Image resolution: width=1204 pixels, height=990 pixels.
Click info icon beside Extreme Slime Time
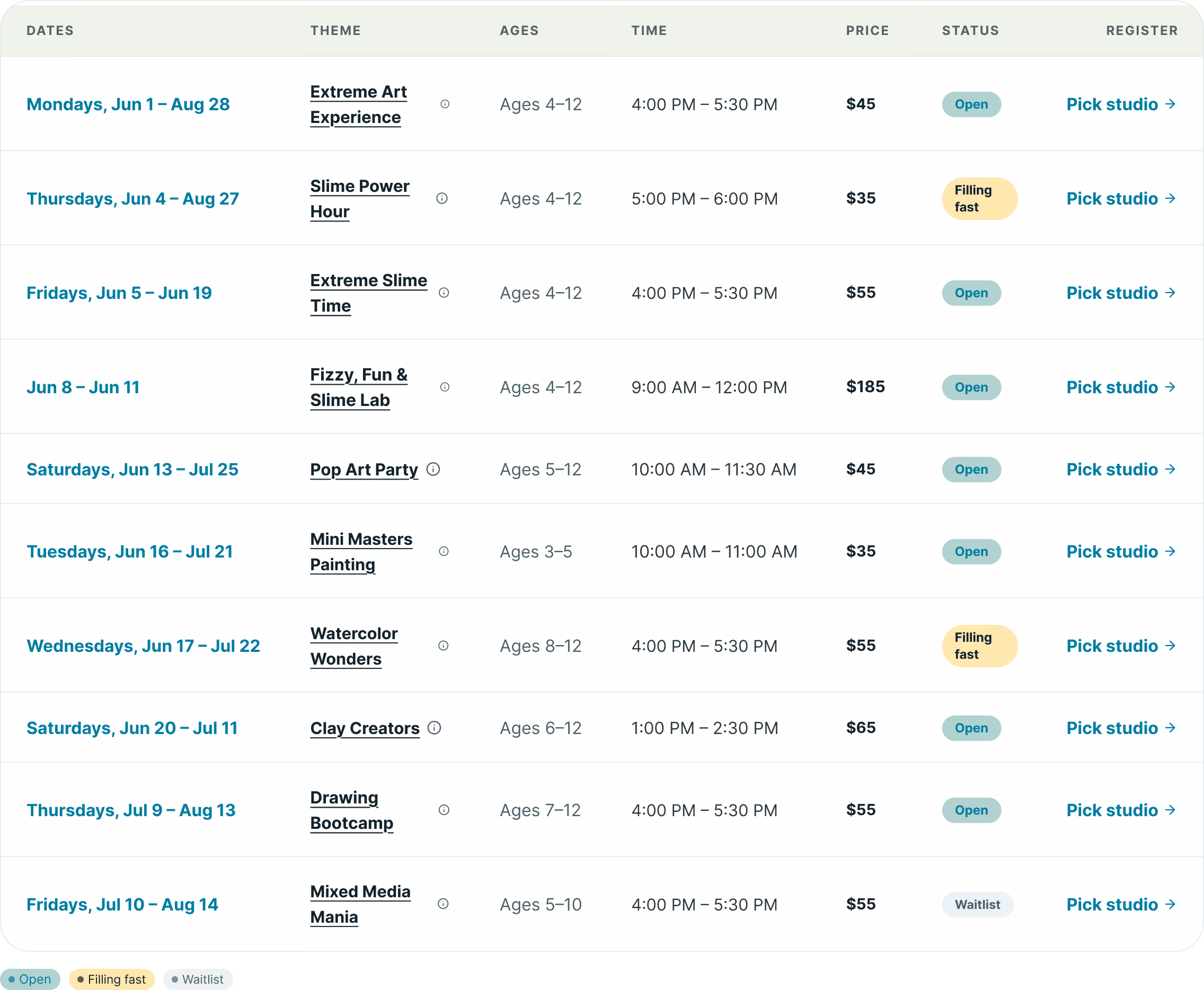coord(444,293)
